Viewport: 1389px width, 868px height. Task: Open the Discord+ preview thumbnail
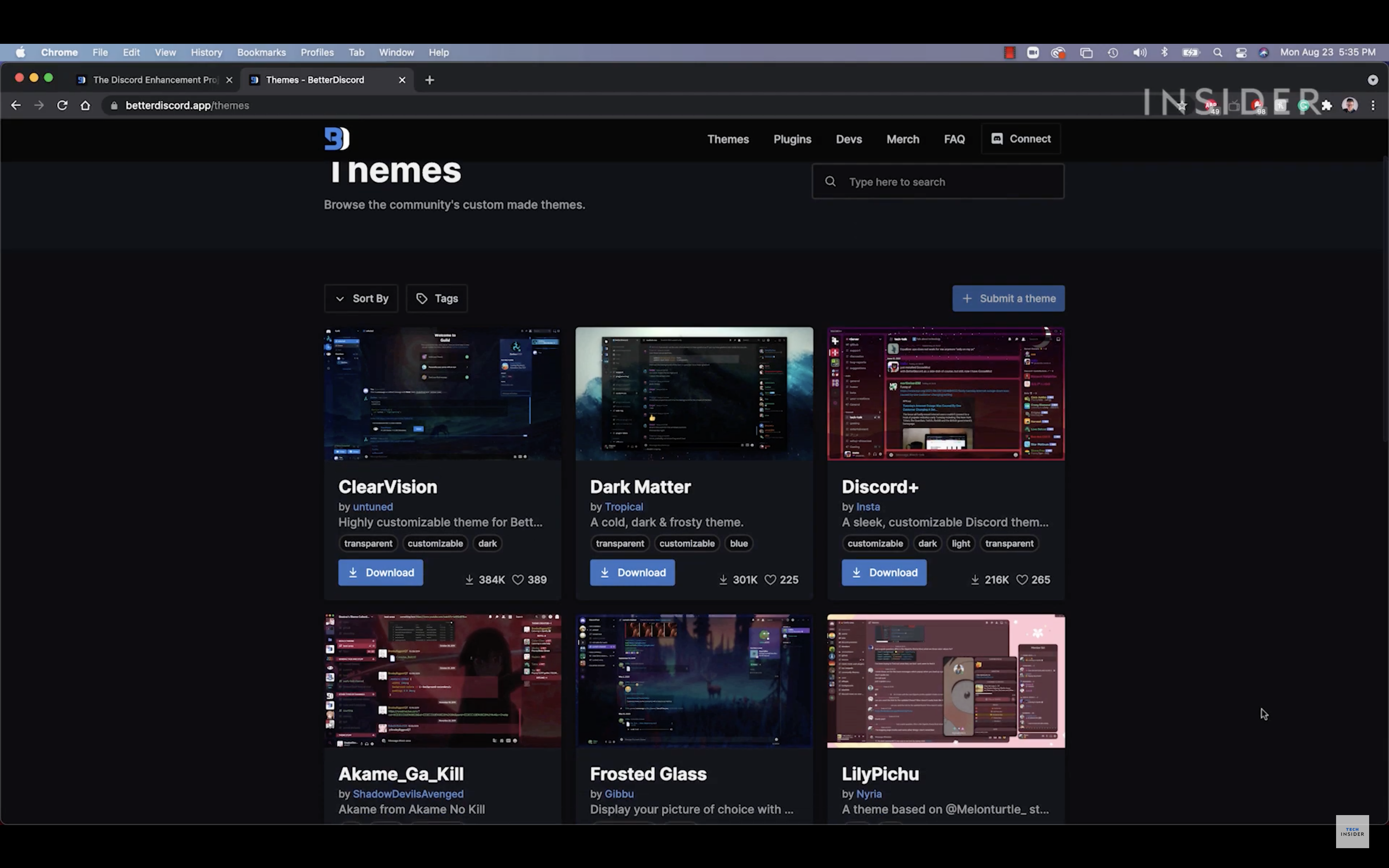point(946,394)
